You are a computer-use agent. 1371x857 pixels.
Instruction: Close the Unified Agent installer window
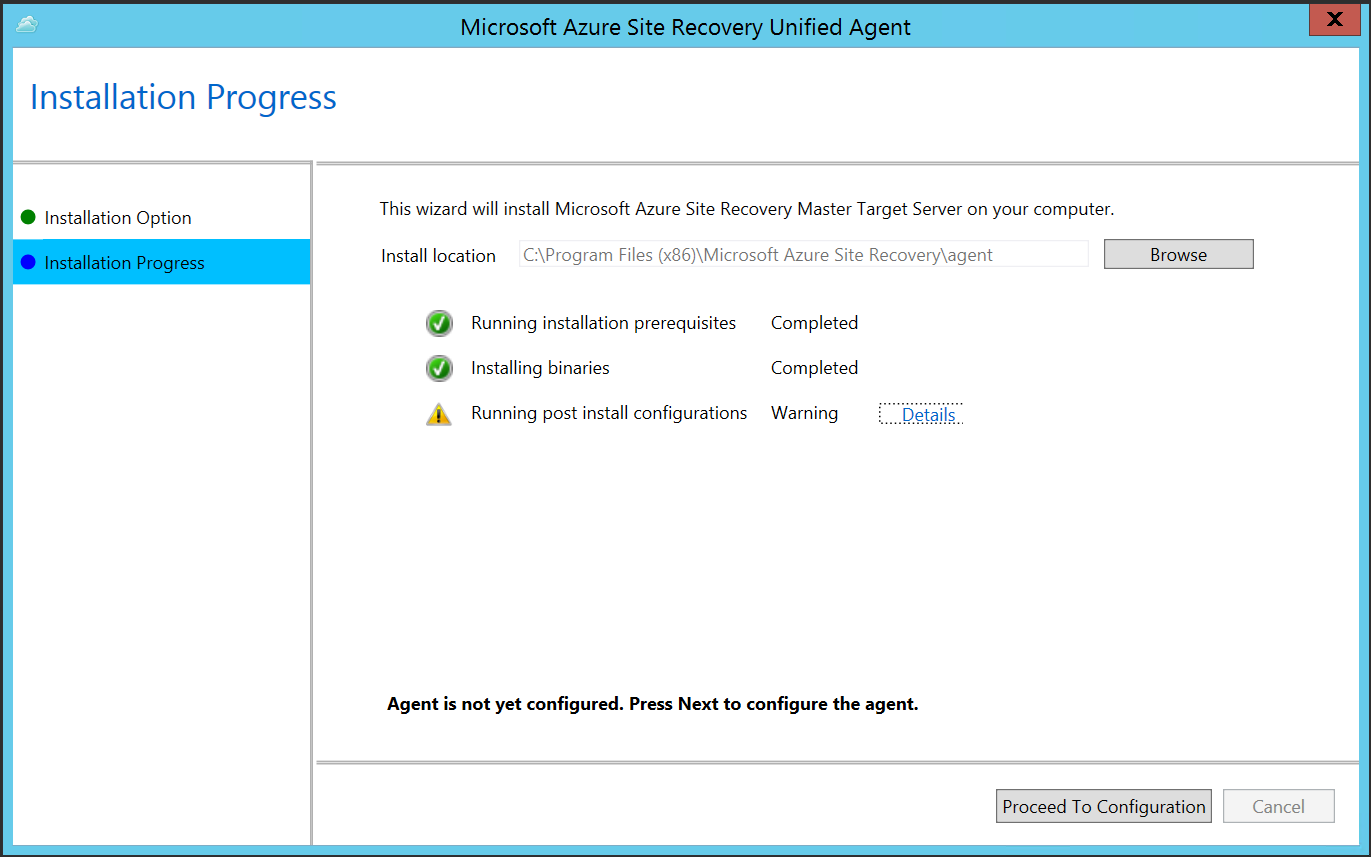point(1334,20)
